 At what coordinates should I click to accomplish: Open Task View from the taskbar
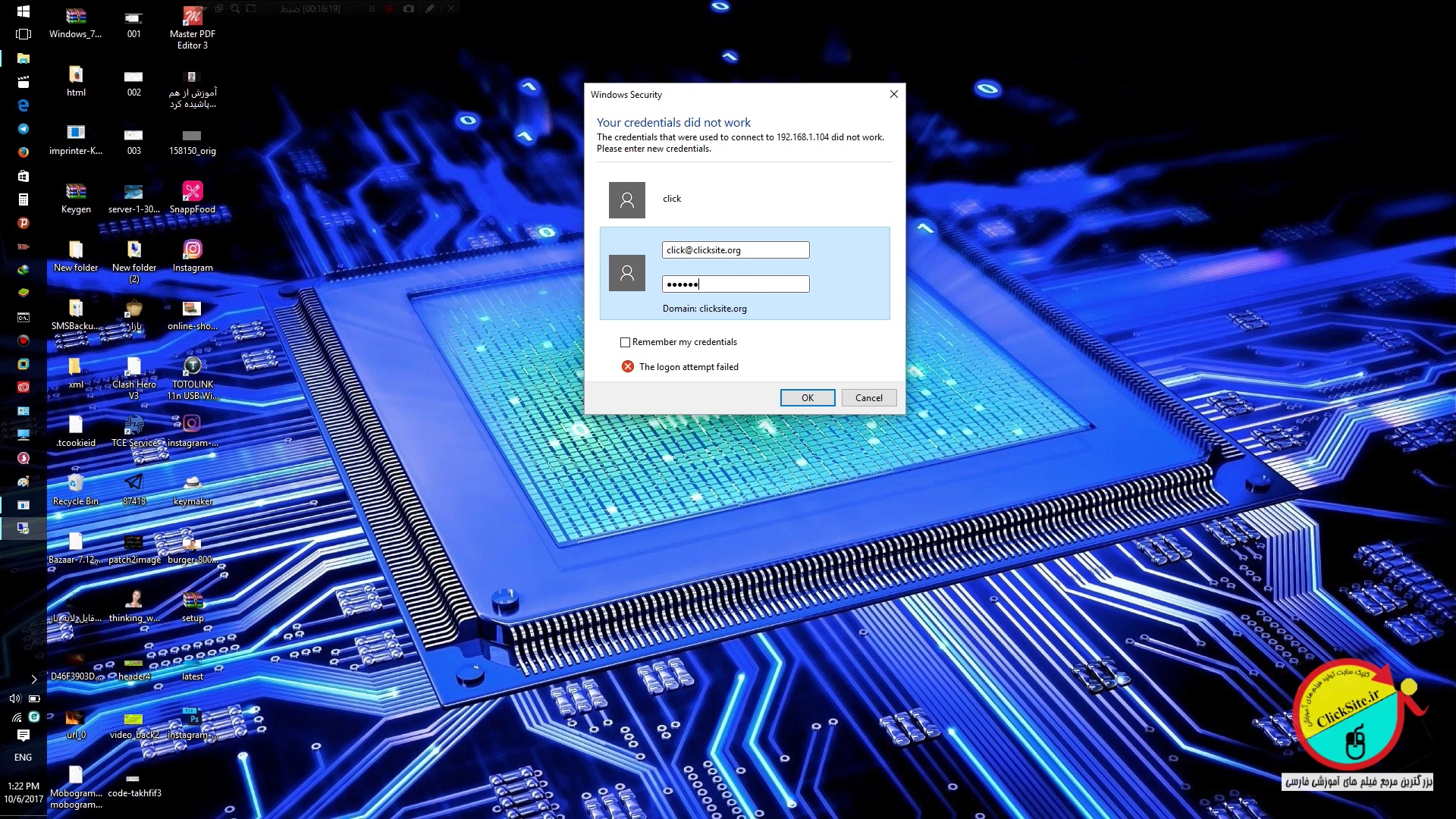pyautogui.click(x=23, y=34)
